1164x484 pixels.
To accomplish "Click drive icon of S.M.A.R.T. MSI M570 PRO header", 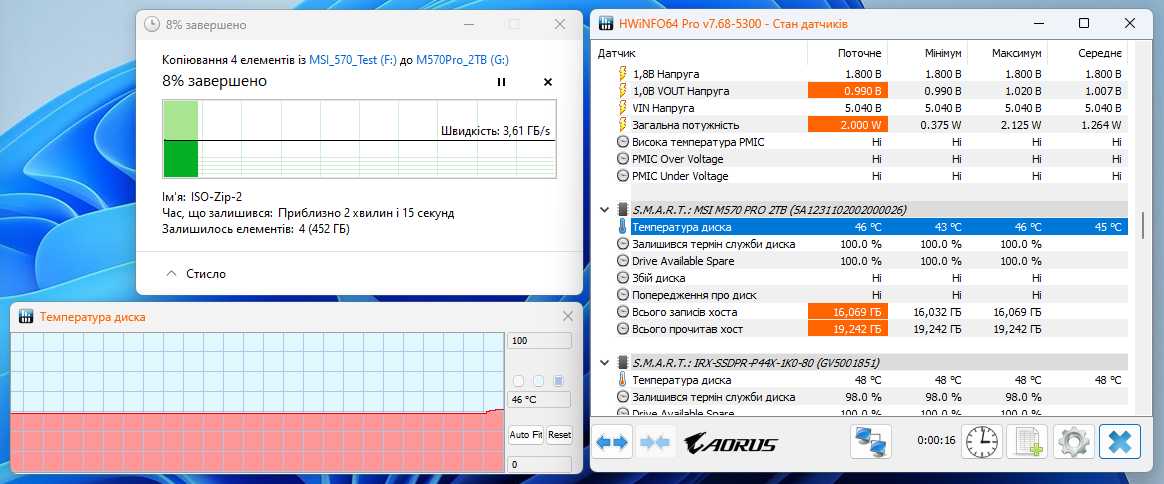I will pyautogui.click(x=622, y=209).
